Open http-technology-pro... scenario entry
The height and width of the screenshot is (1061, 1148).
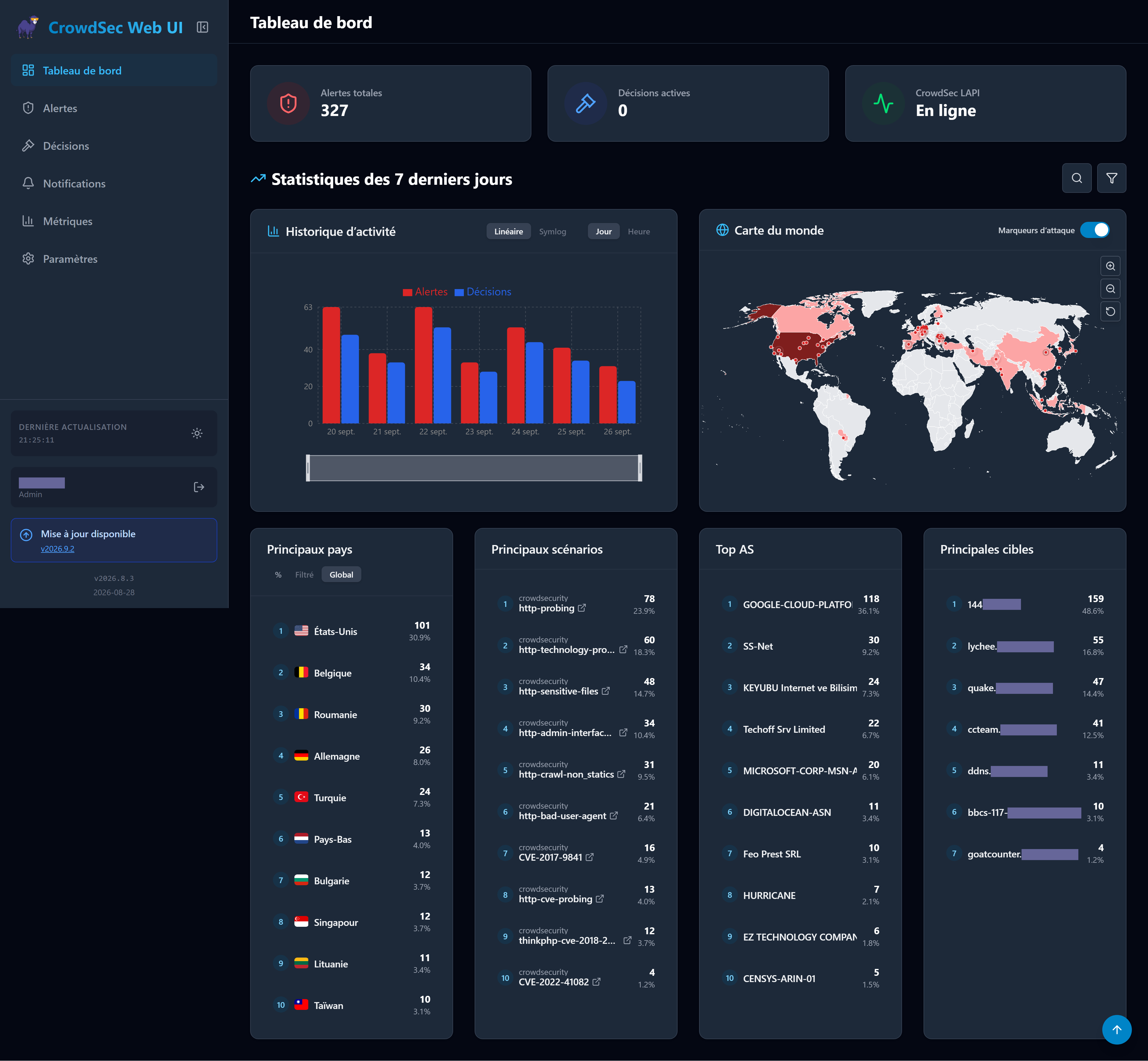576,645
